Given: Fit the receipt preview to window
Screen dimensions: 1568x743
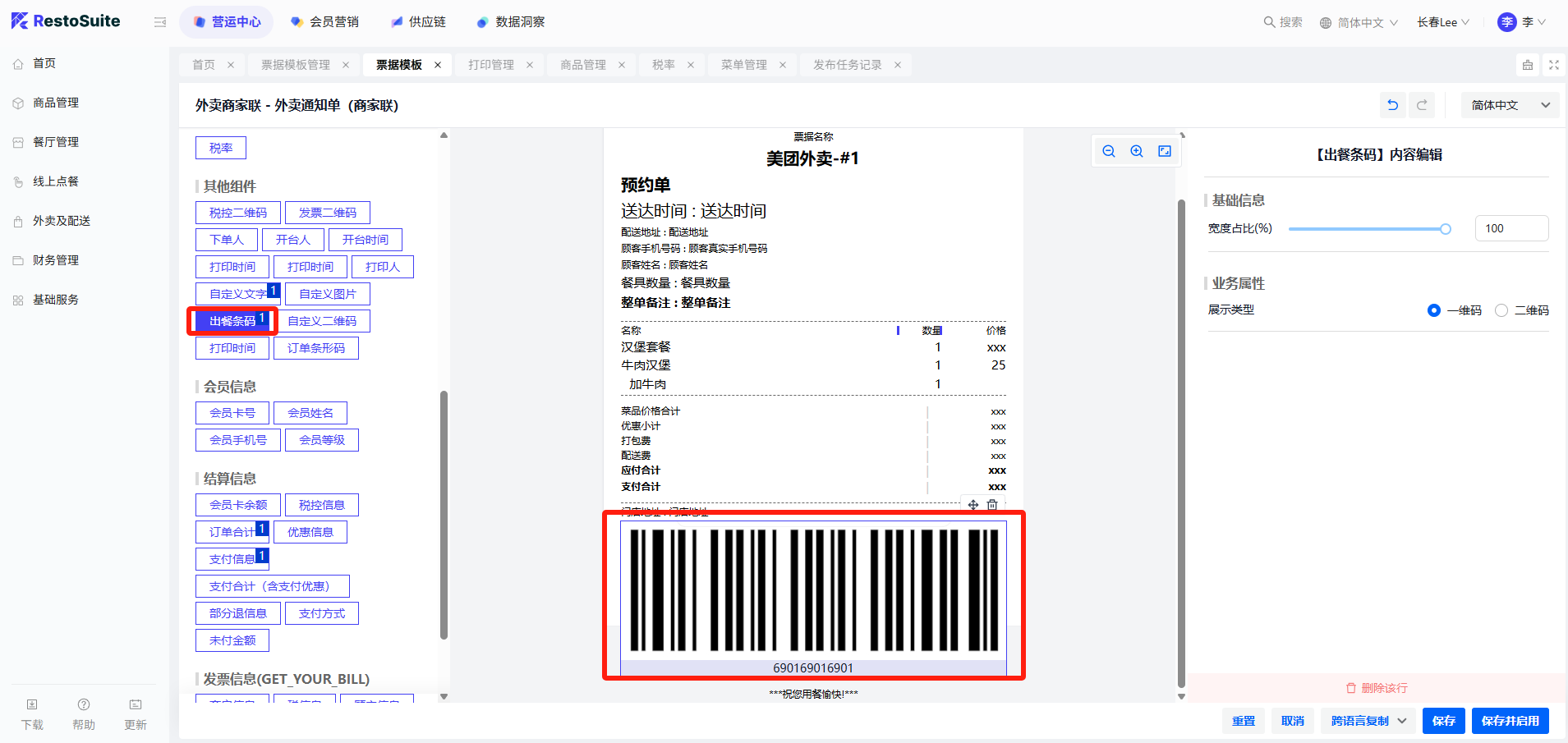Looking at the screenshot, I should (x=1165, y=151).
